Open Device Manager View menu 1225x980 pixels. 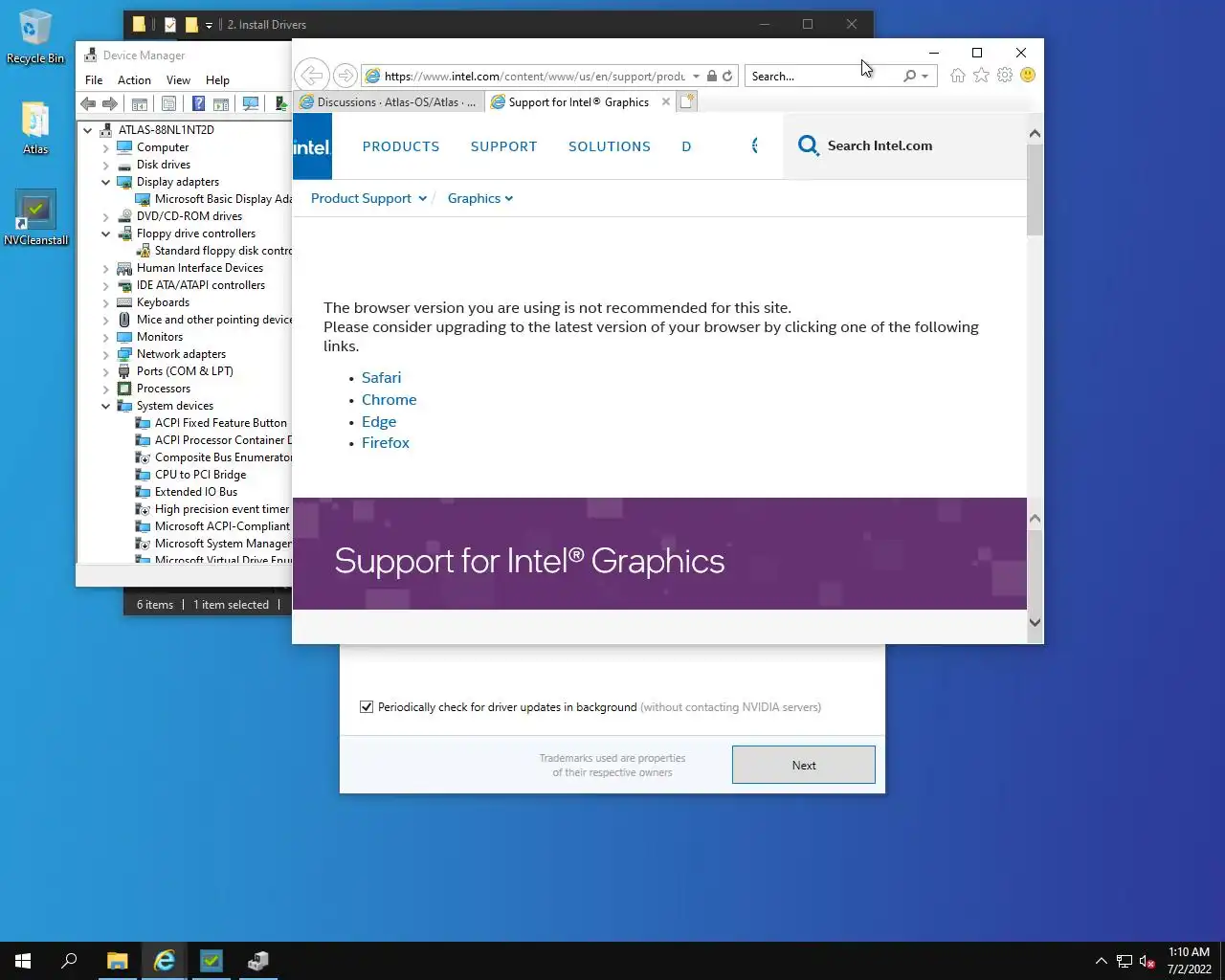click(178, 80)
